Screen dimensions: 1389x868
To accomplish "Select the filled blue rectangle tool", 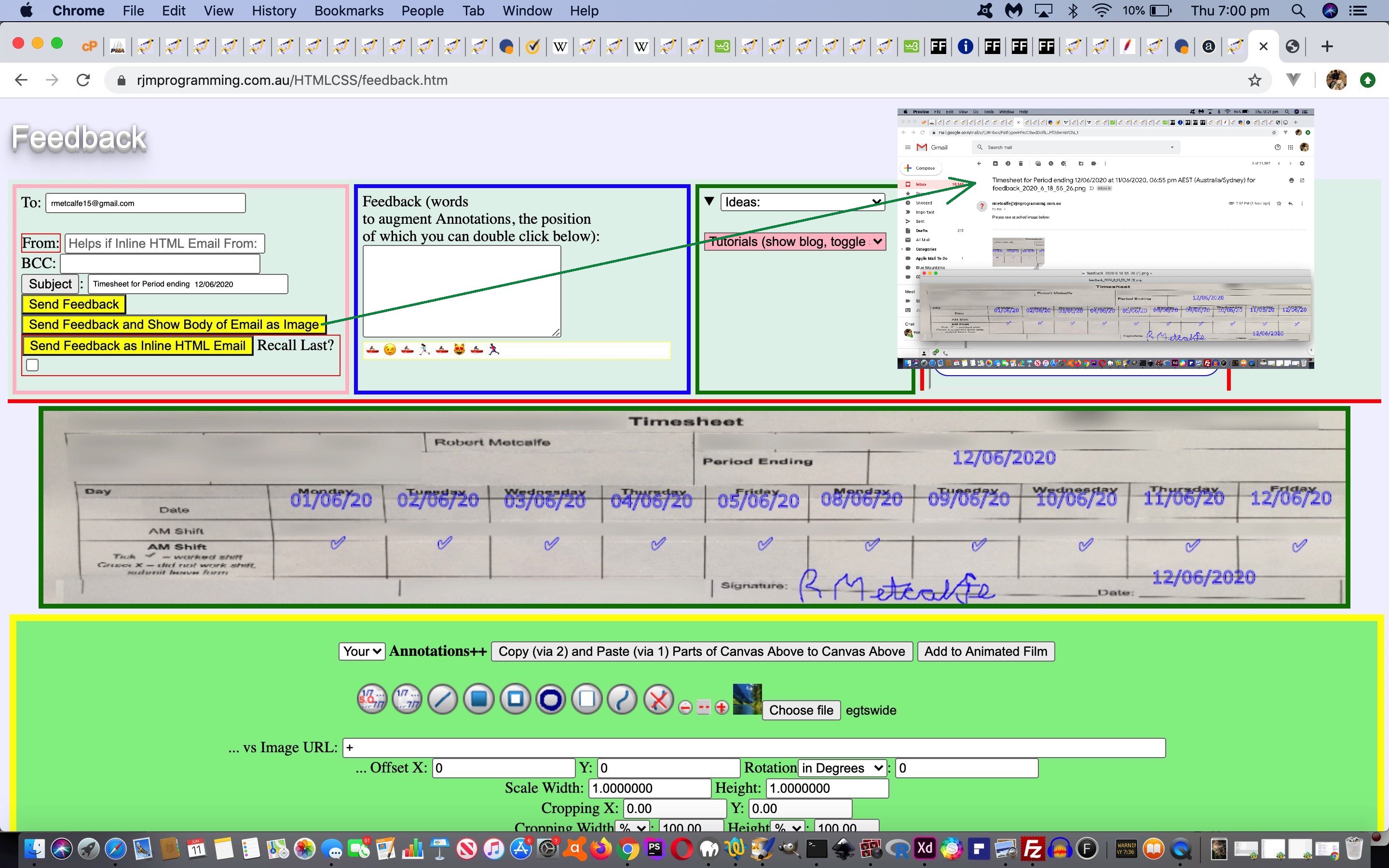I will pyautogui.click(x=479, y=699).
